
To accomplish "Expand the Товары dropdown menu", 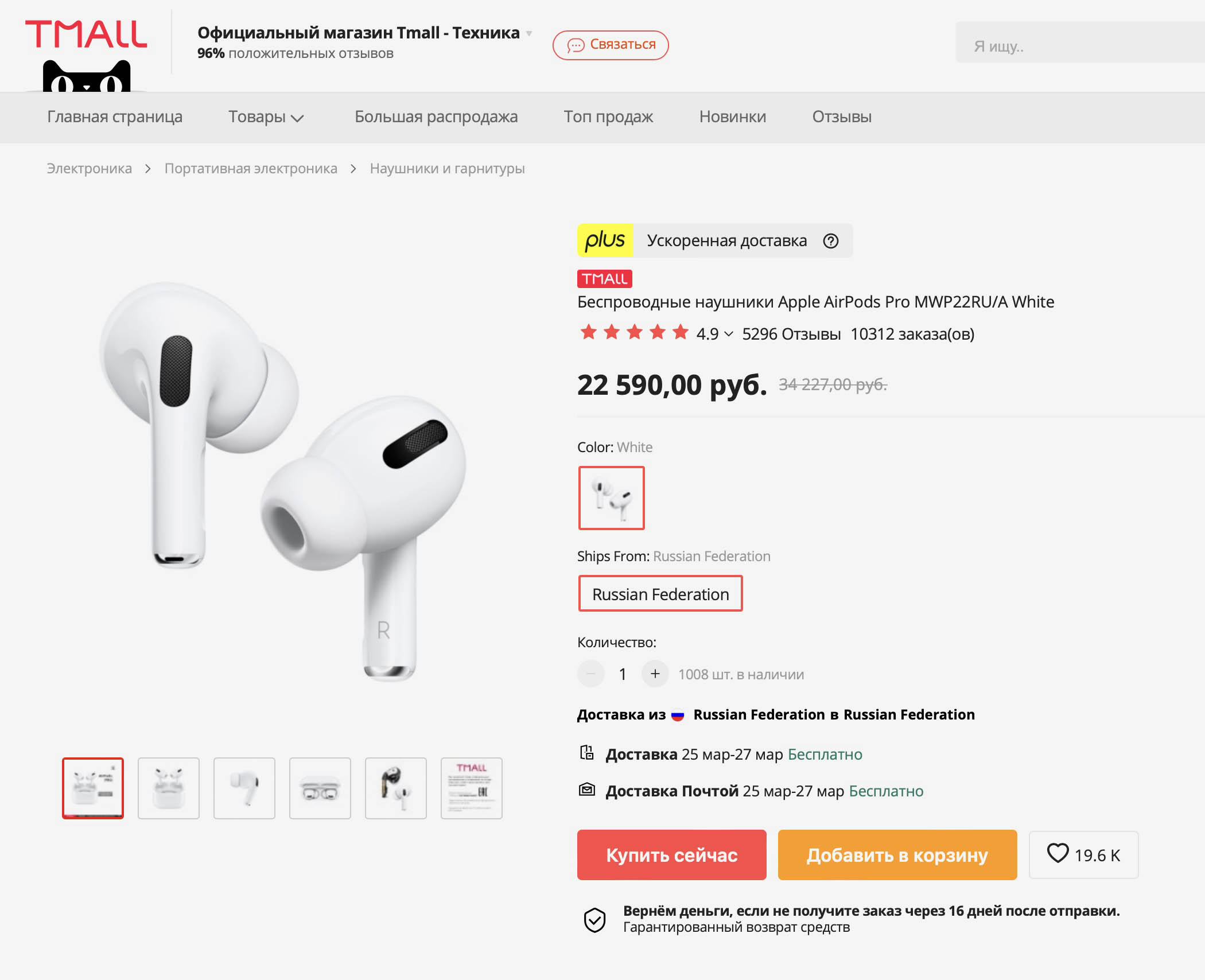I will [266, 117].
